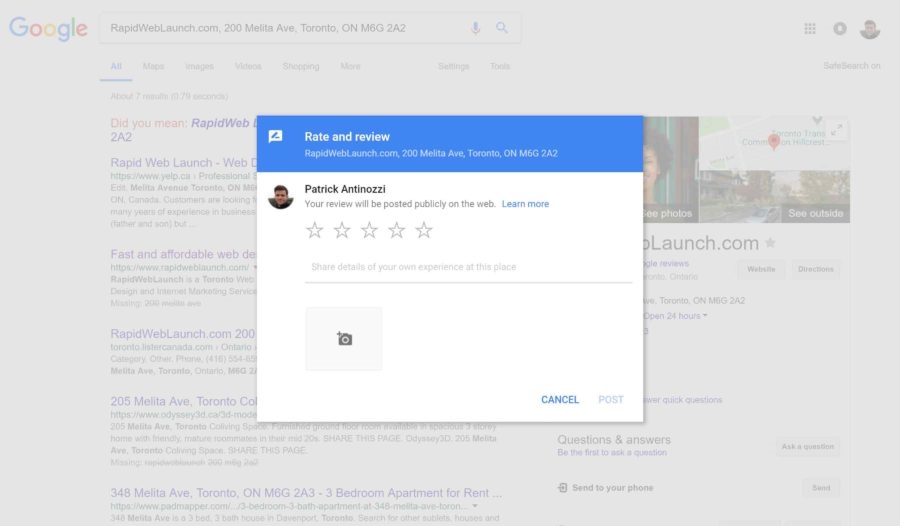
Task: Rate four stars in review dialog
Action: point(397,231)
